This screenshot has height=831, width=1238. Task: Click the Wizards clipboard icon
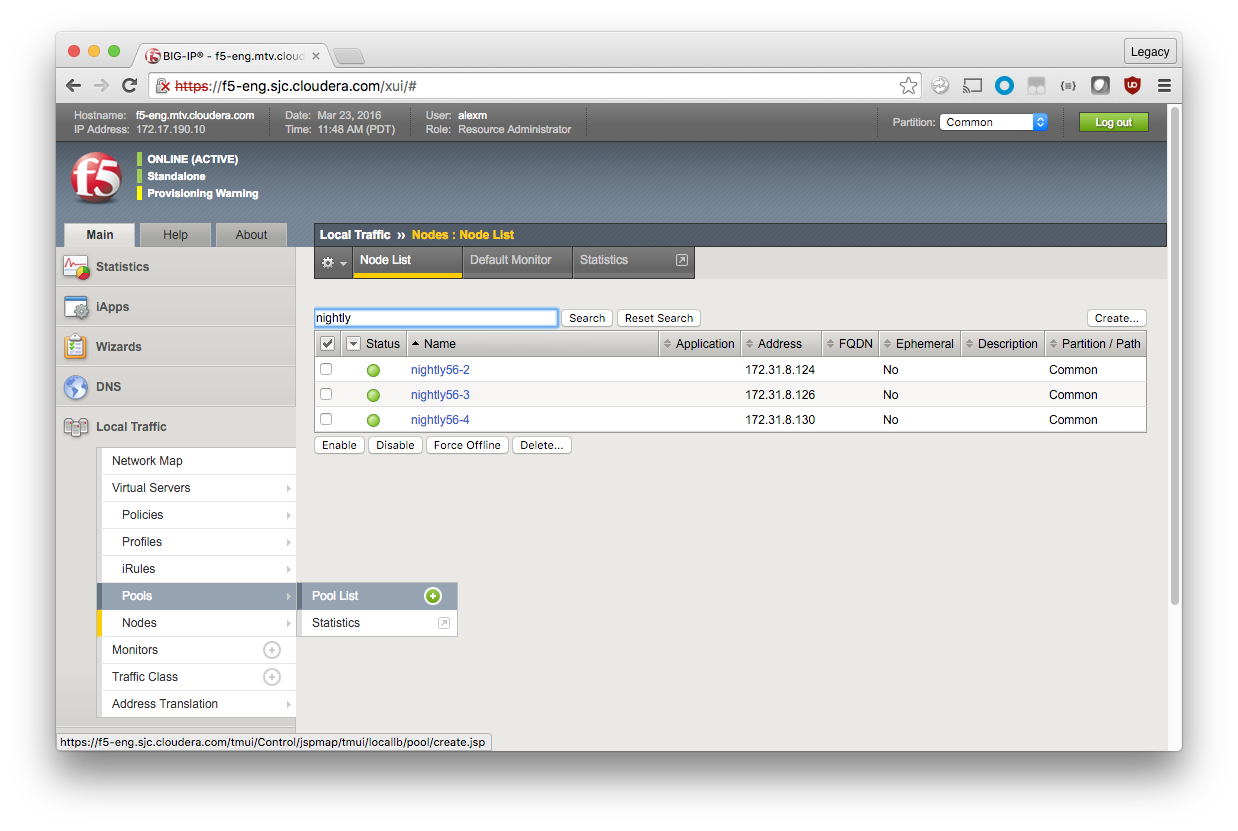point(77,347)
